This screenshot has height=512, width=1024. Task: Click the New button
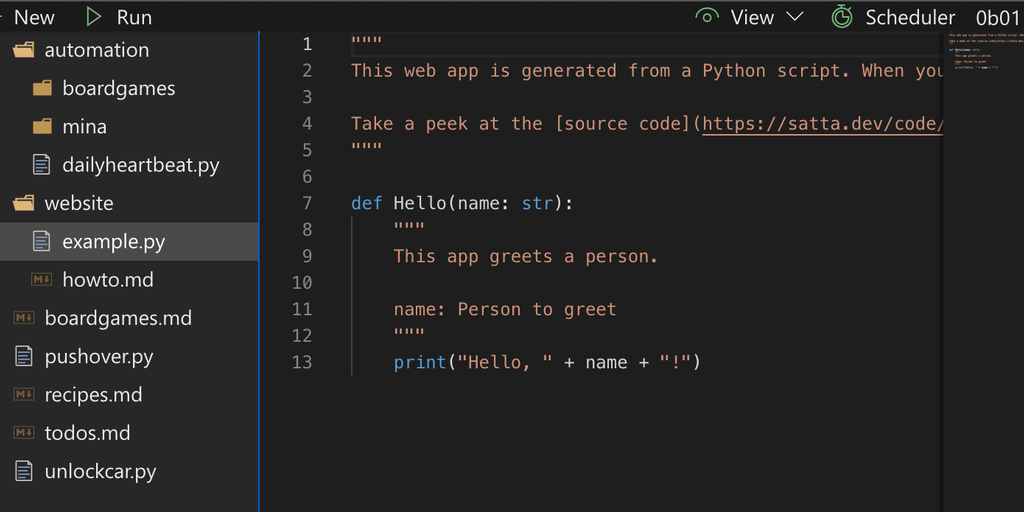(x=34, y=17)
